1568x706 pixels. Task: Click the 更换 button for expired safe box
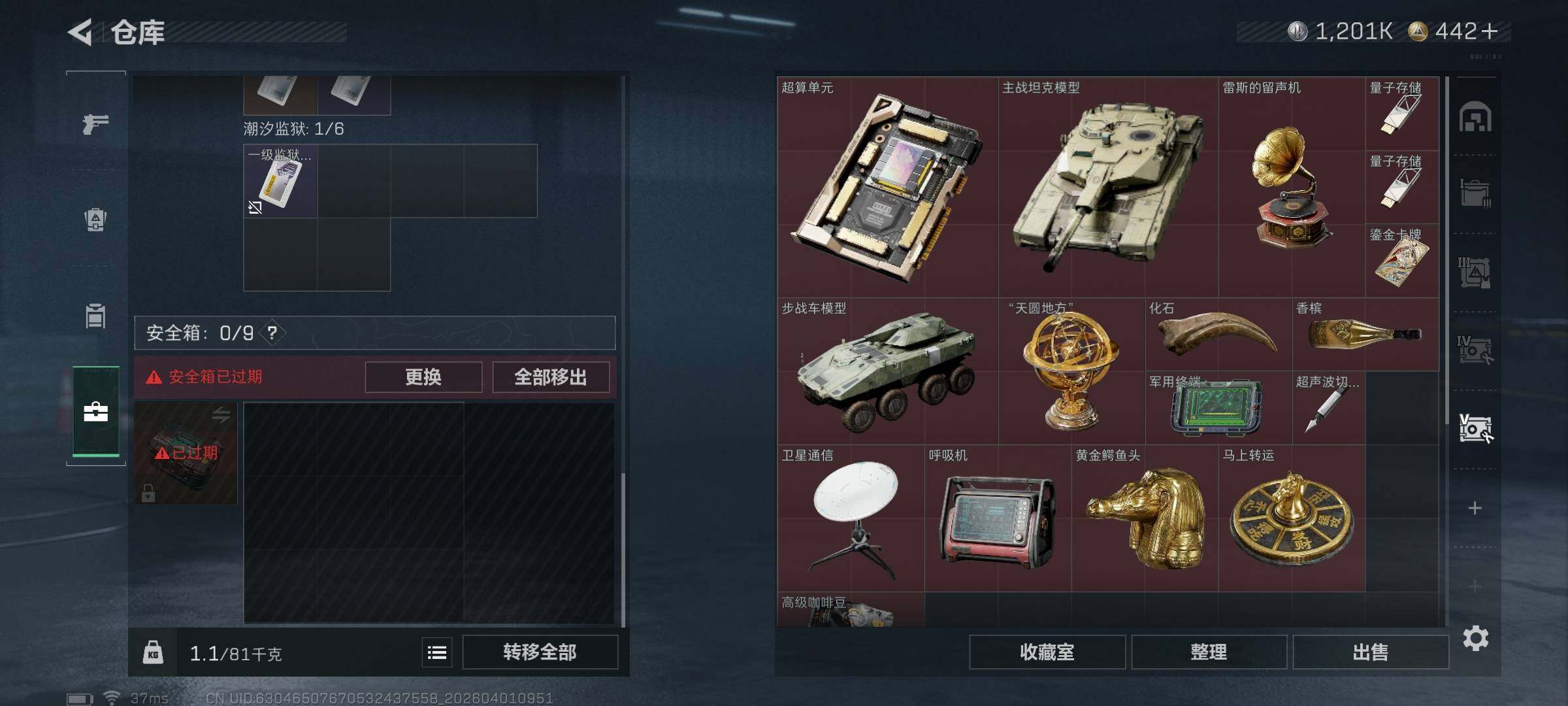point(423,377)
